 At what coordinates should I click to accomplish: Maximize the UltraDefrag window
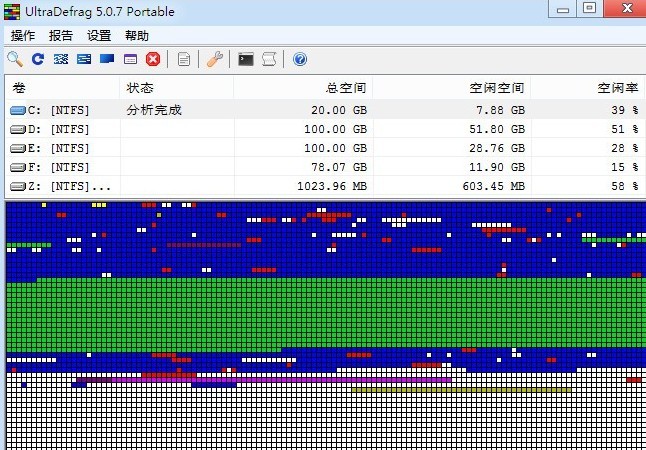pyautogui.click(x=590, y=9)
